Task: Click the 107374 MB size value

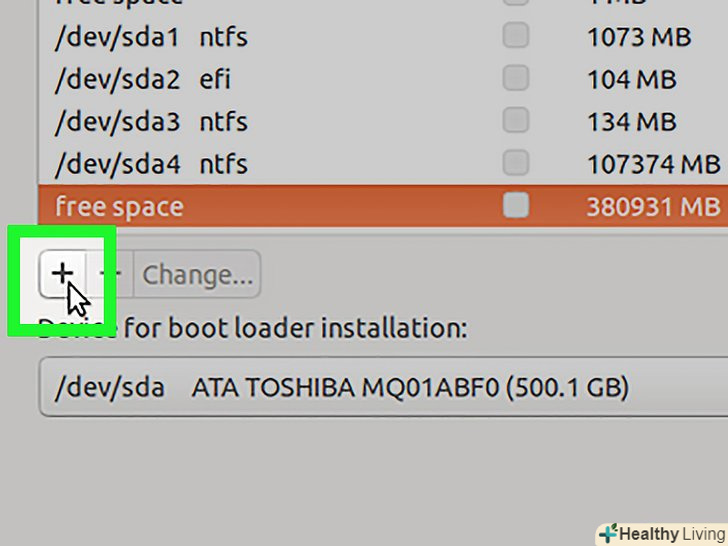Action: click(654, 164)
